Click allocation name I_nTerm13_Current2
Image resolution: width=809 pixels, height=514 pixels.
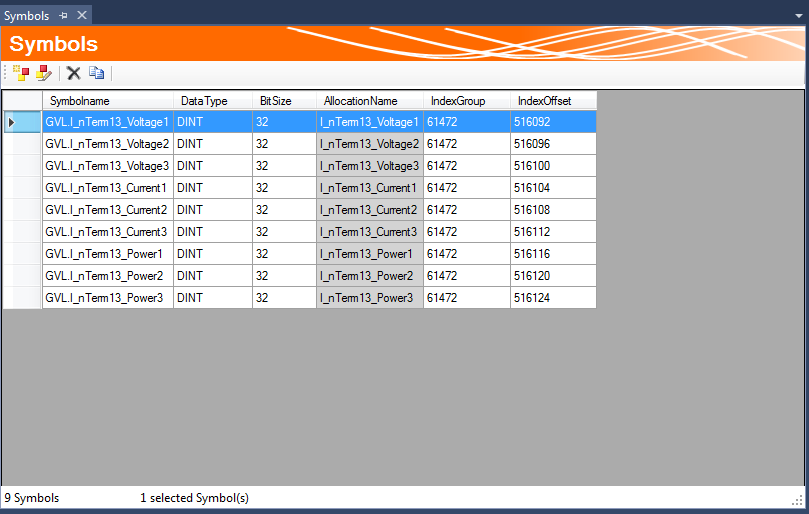[370, 210]
